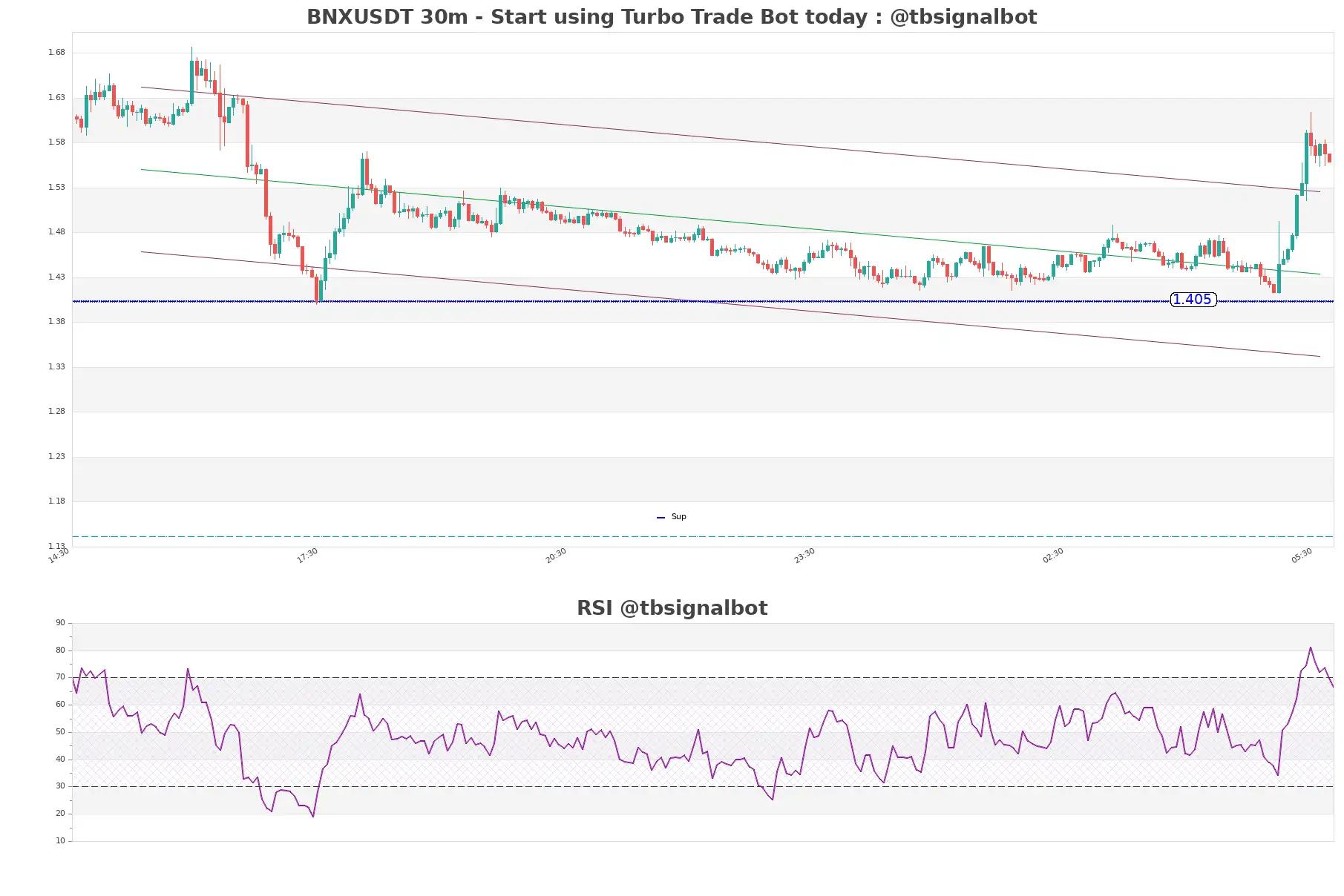
Task: Click the RSI 70 axis label
Action: tap(60, 676)
